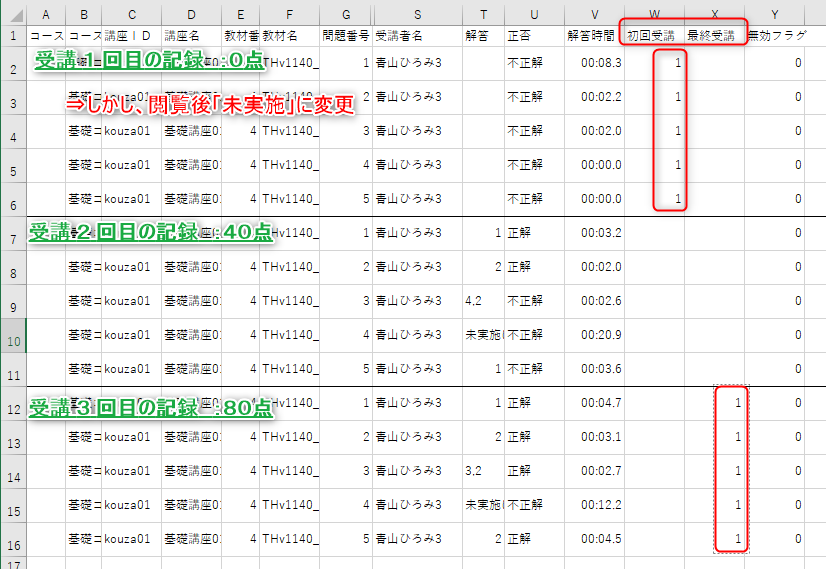Select column G by its header letter
This screenshot has width=826, height=569.
coord(346,13)
